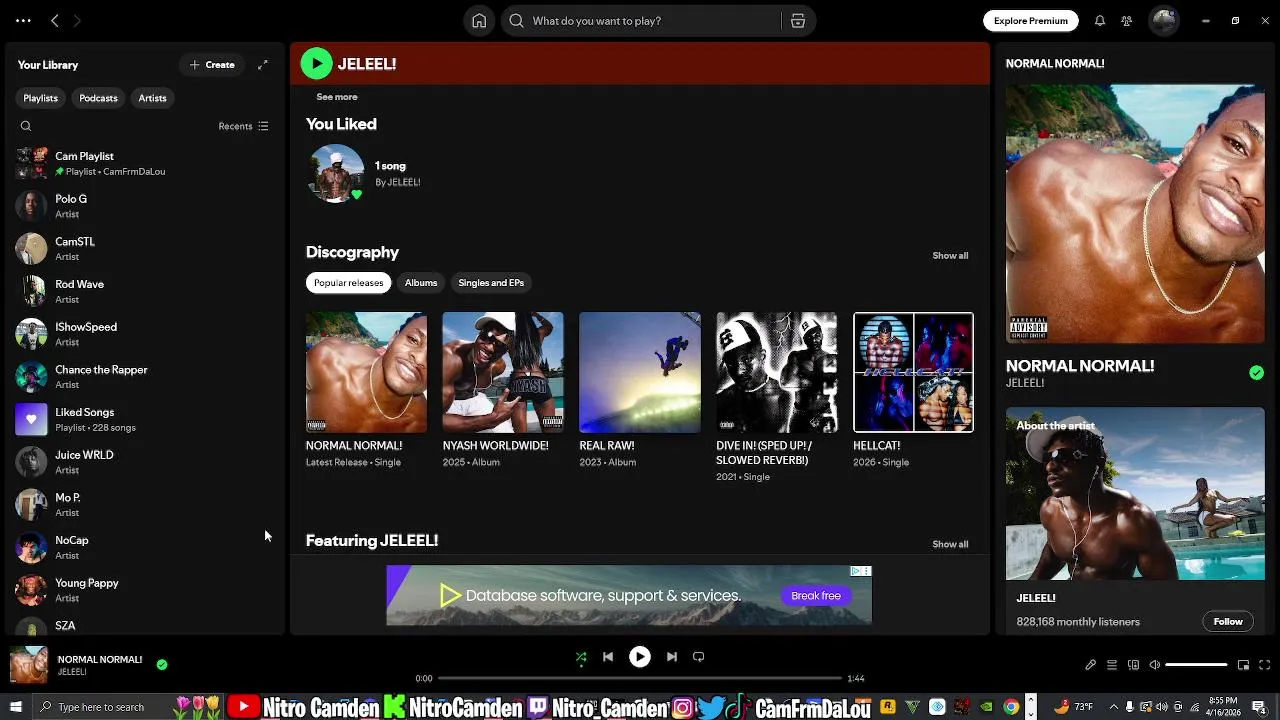
Task: Open the Queue icon
Action: (x=1111, y=665)
